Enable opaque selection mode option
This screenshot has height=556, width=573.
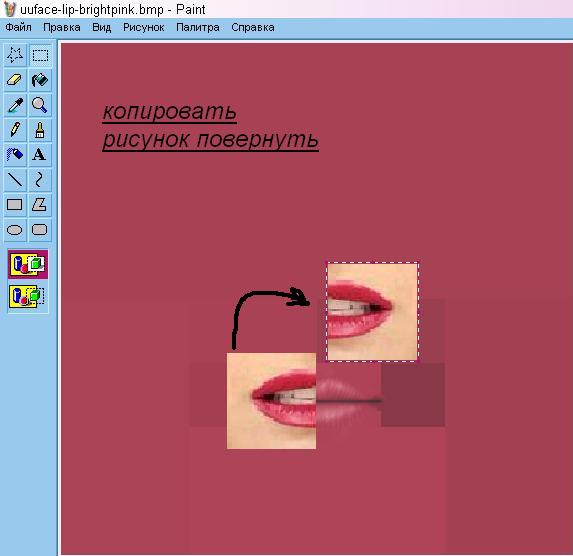coord(28,264)
